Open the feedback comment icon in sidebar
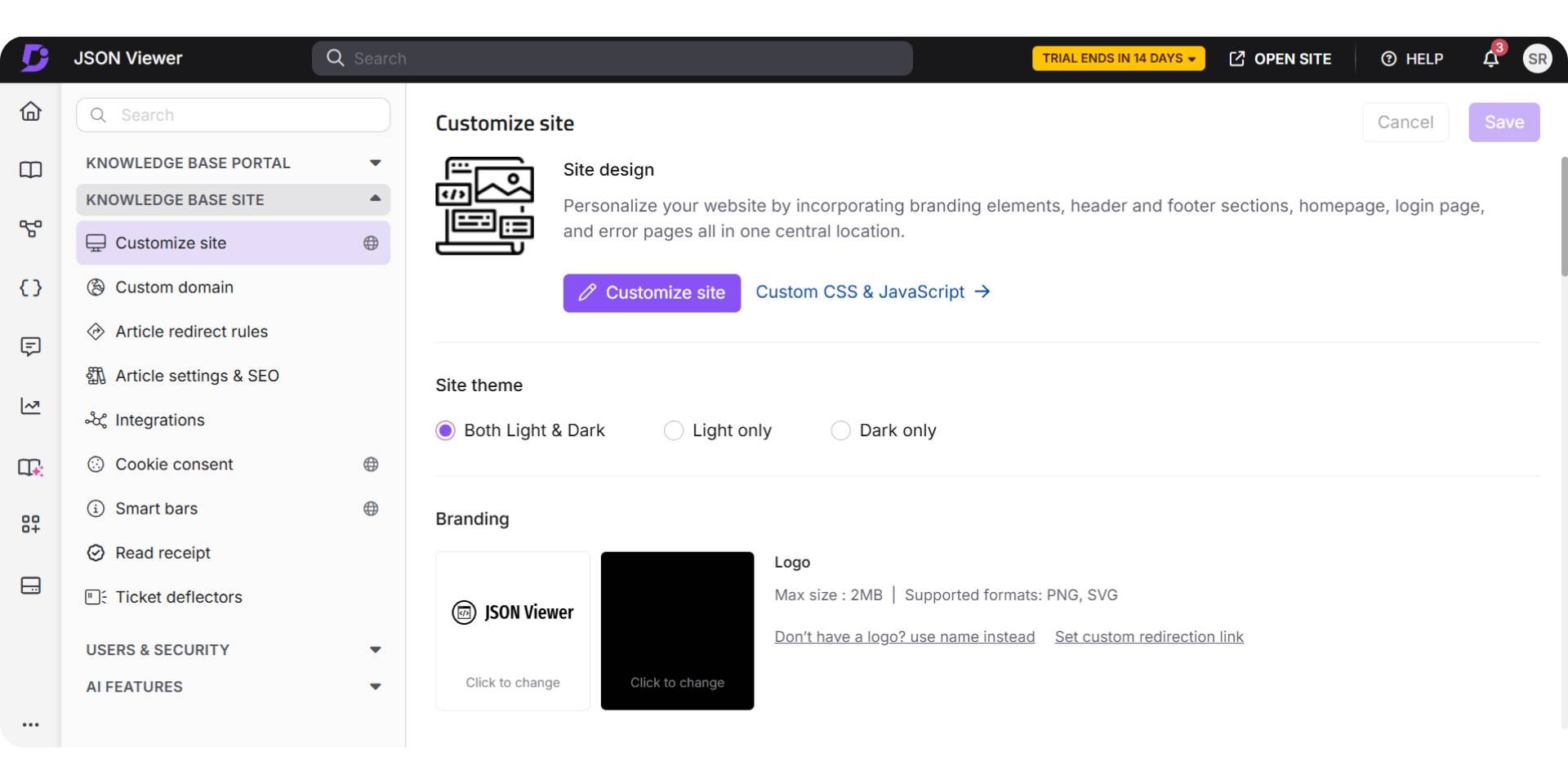 30,346
